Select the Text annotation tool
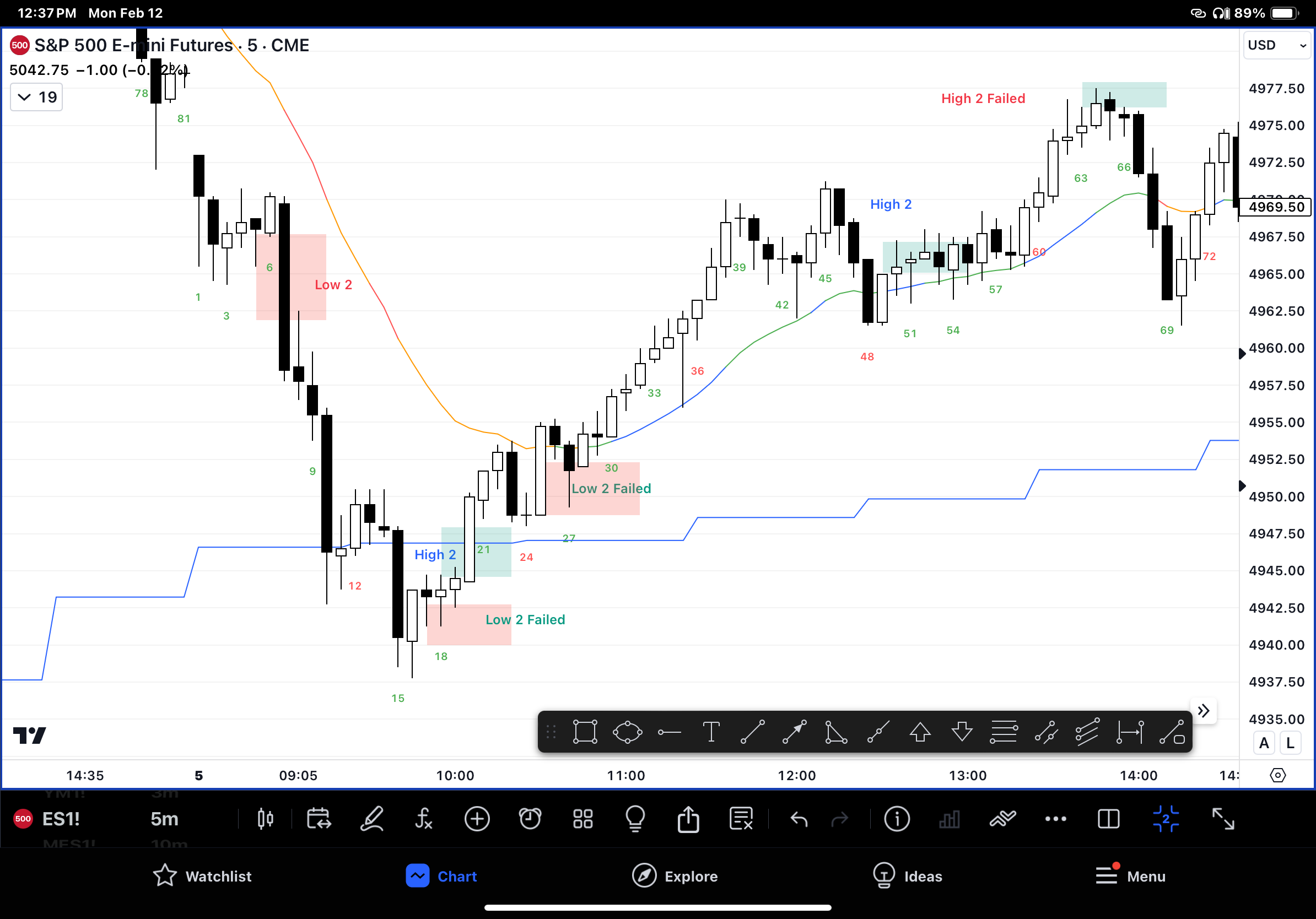The width and height of the screenshot is (1316, 919). click(x=711, y=732)
